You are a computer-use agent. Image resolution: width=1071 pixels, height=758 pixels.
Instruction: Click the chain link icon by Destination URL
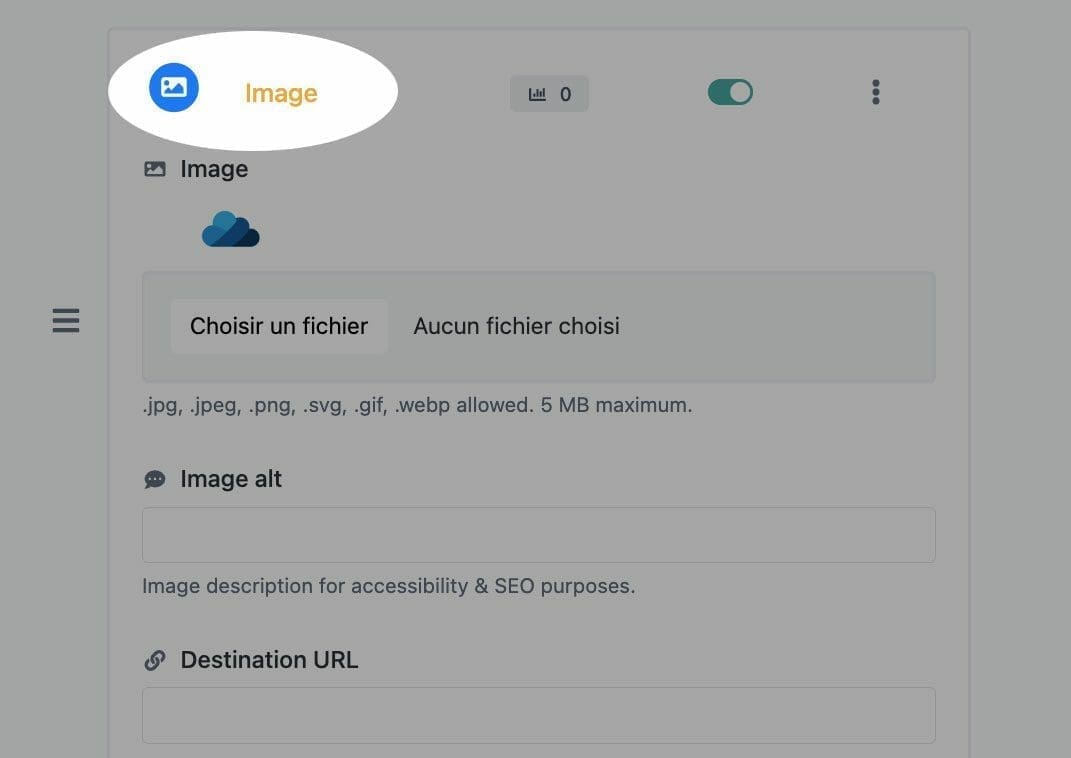pos(155,660)
